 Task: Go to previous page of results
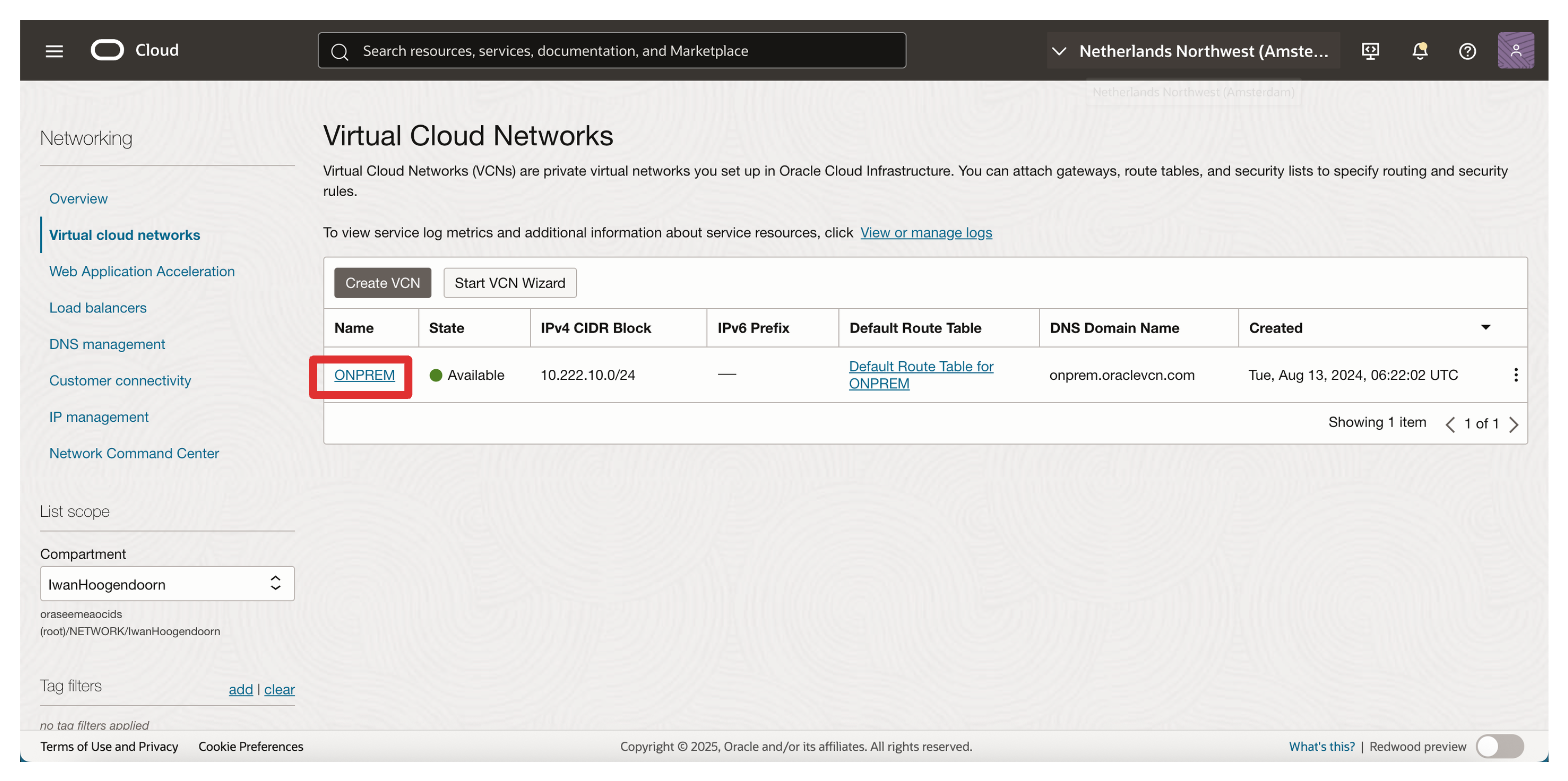pyautogui.click(x=1450, y=424)
